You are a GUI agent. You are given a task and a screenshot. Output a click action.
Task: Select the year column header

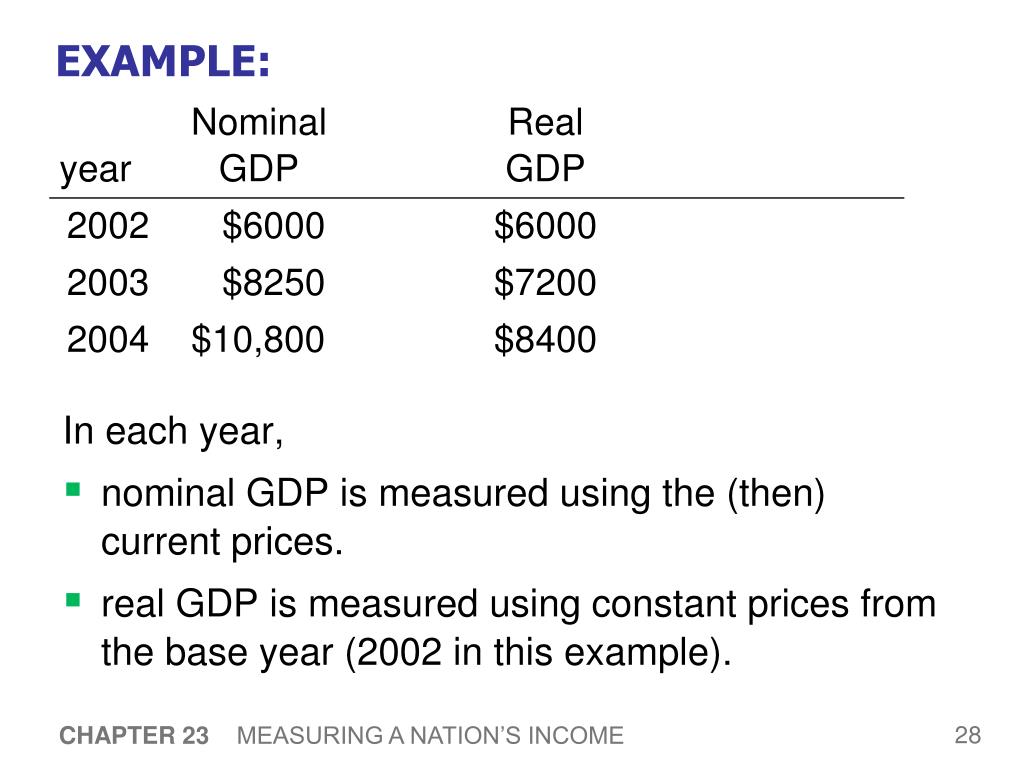point(95,170)
